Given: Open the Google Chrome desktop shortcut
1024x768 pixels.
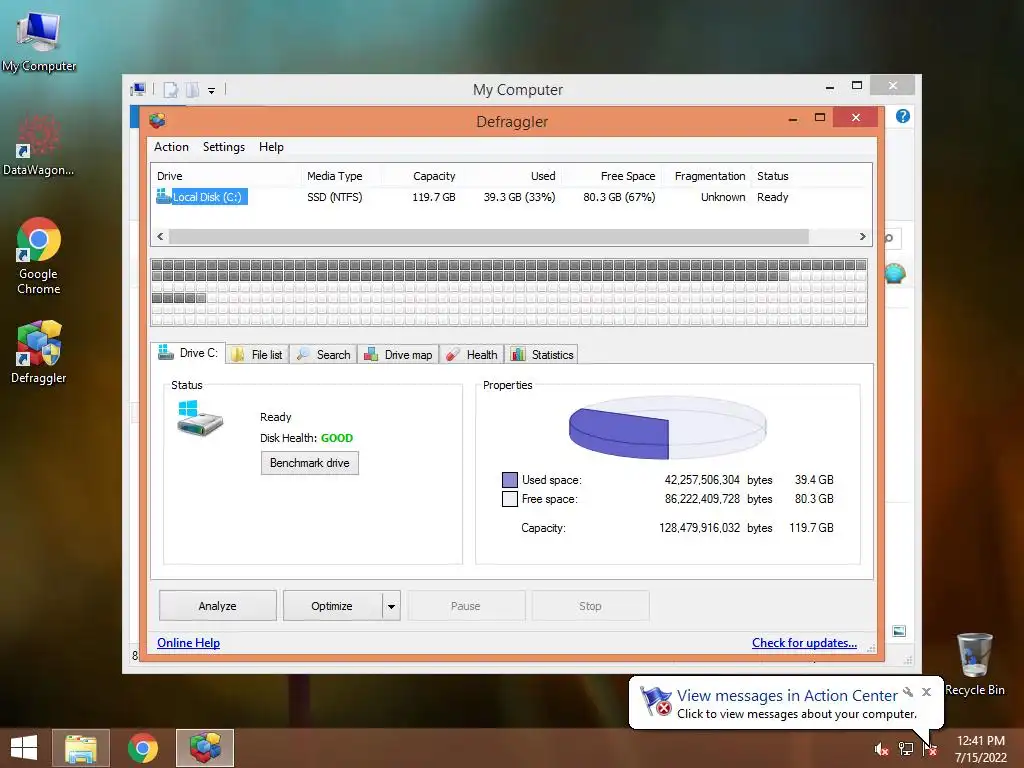Looking at the screenshot, I should click(x=39, y=256).
